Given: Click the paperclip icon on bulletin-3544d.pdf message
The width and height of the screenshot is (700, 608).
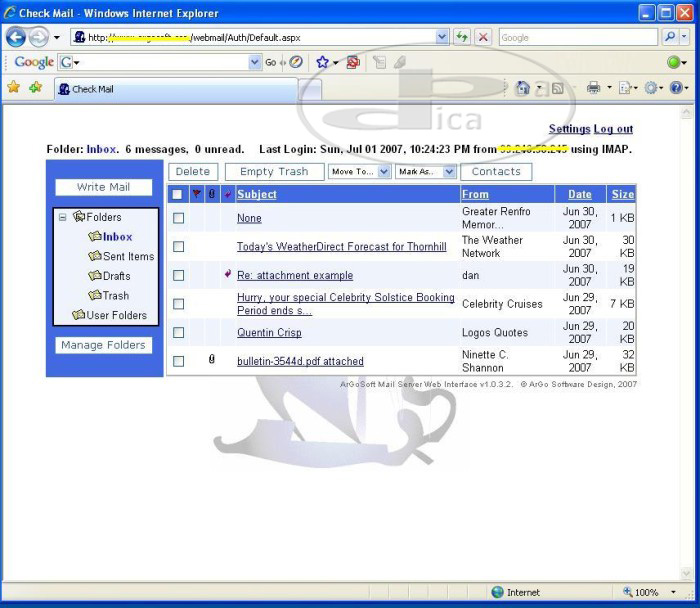Looking at the screenshot, I should 211,360.
